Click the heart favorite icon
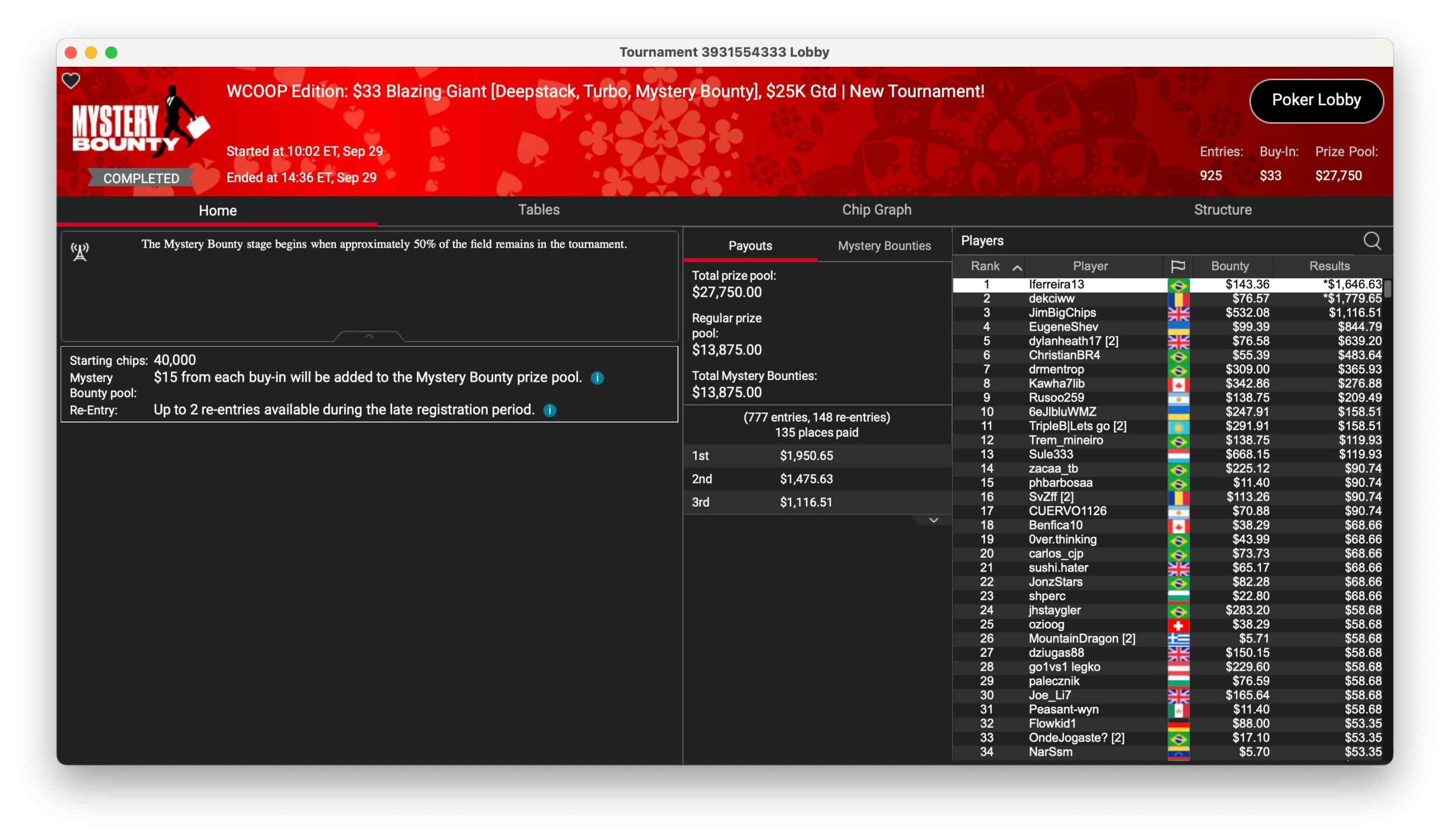The image size is (1450, 840). tap(71, 80)
